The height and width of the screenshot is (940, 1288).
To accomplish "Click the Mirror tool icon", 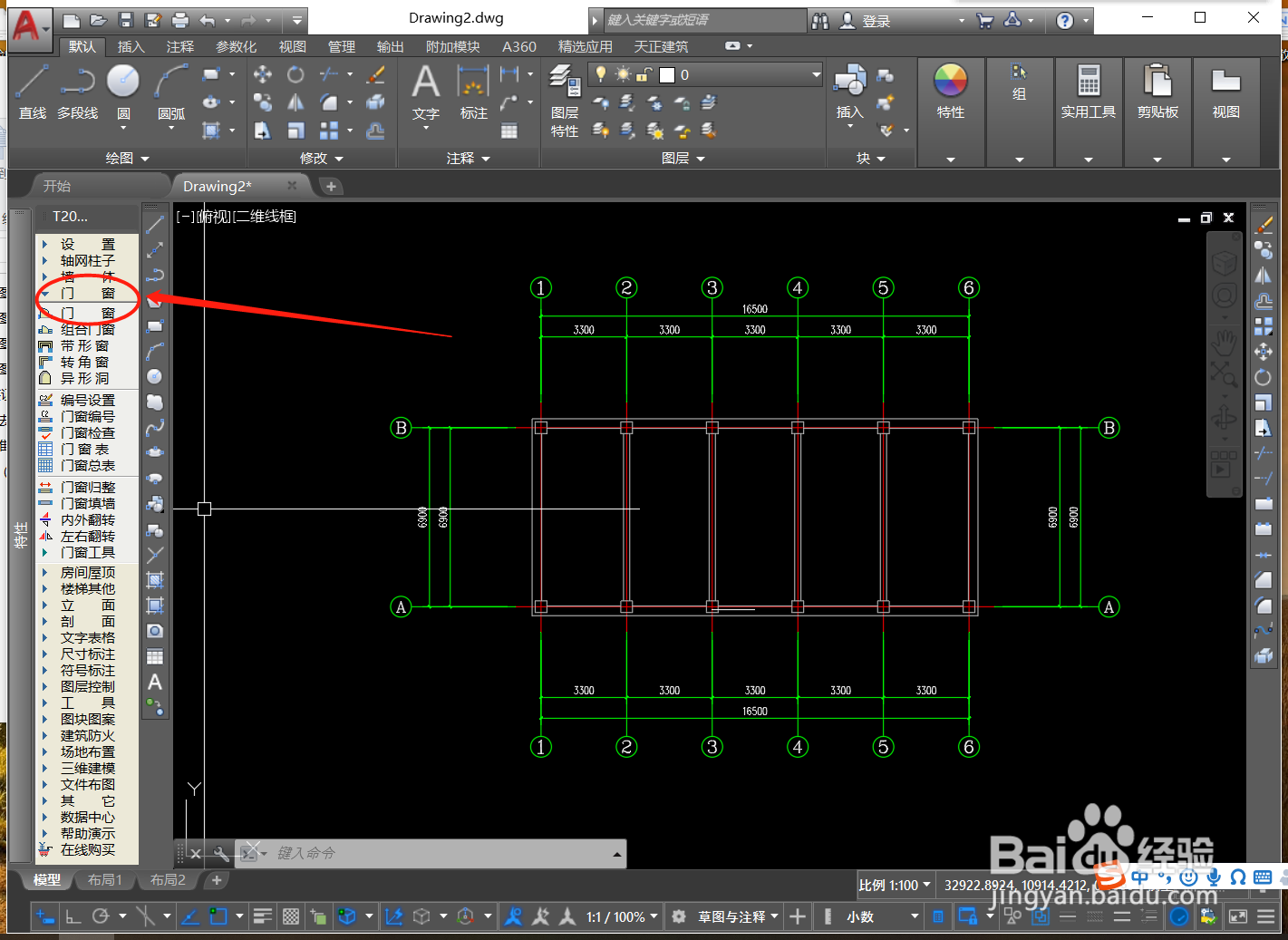I will [x=295, y=102].
